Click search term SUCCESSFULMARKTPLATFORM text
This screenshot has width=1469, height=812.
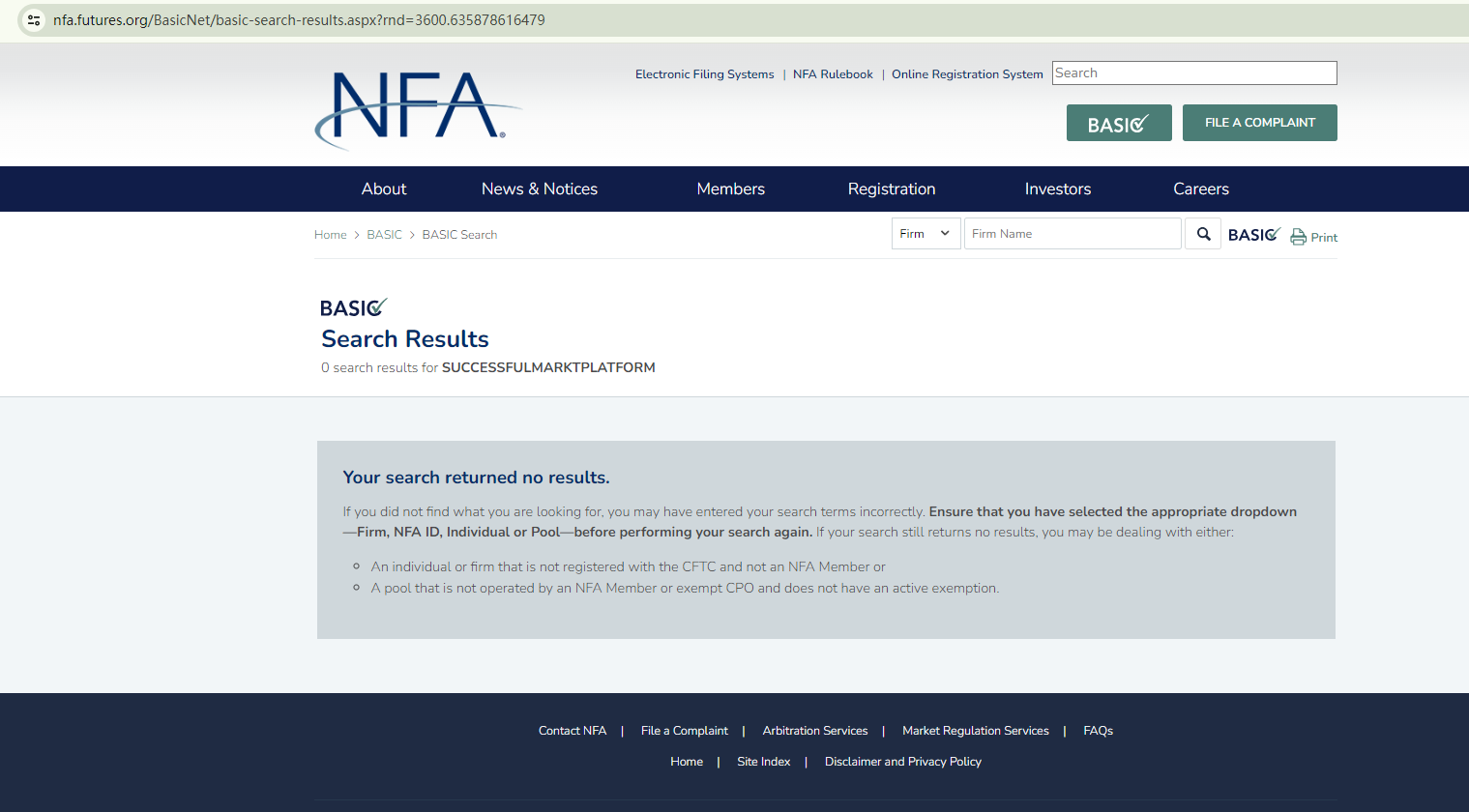coord(548,367)
